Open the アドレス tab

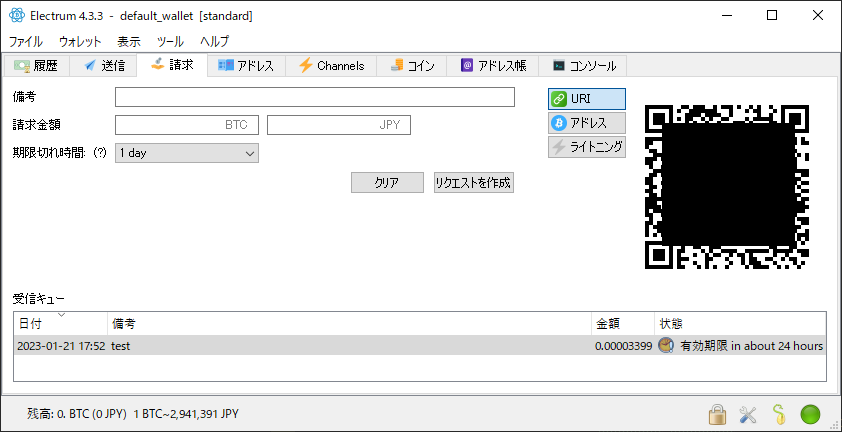[x=246, y=66]
